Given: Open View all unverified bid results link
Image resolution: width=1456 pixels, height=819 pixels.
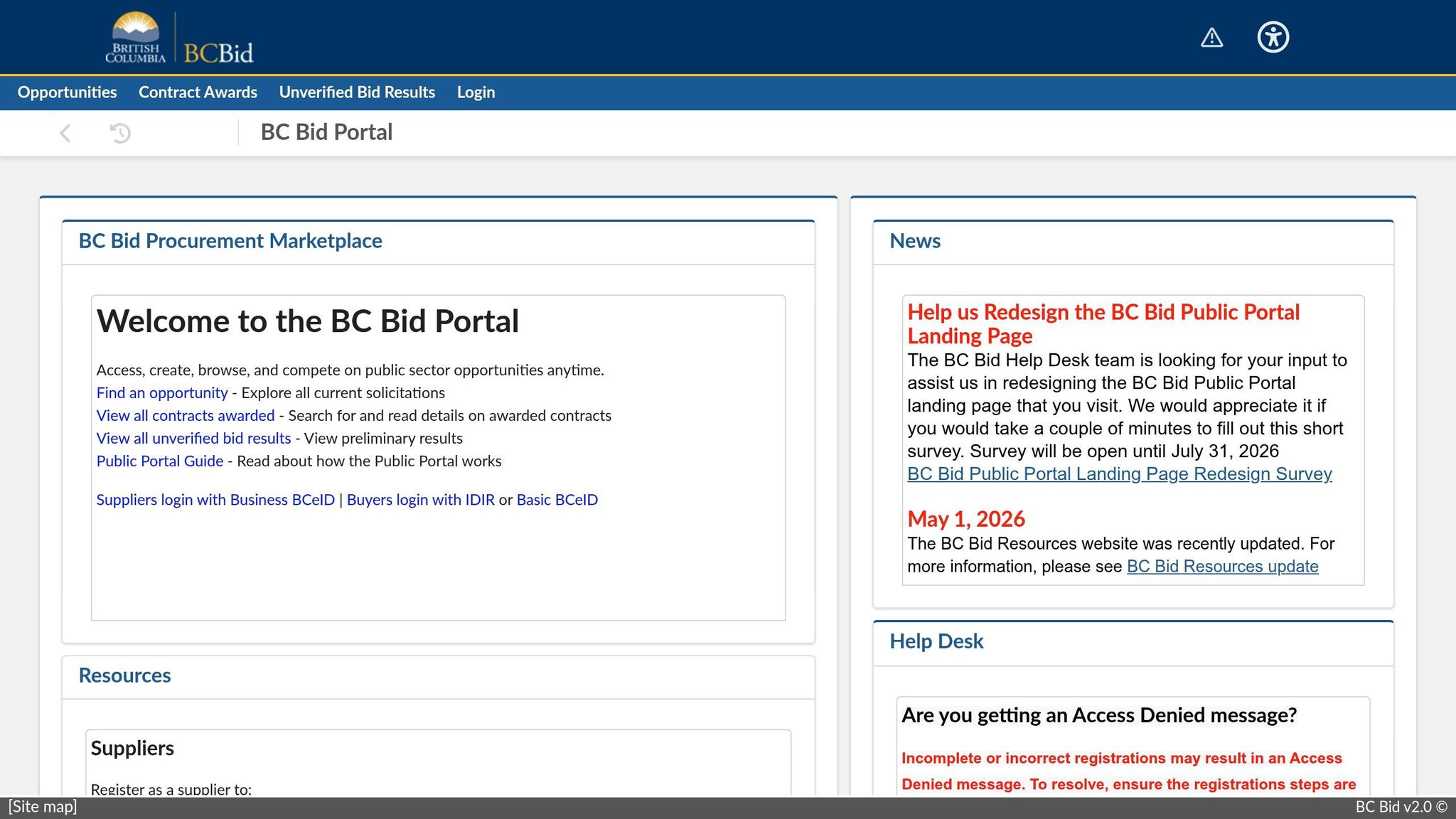Looking at the screenshot, I should click(193, 438).
